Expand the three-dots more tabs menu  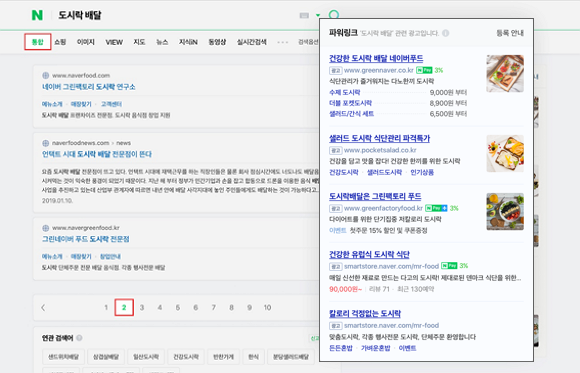(x=283, y=42)
